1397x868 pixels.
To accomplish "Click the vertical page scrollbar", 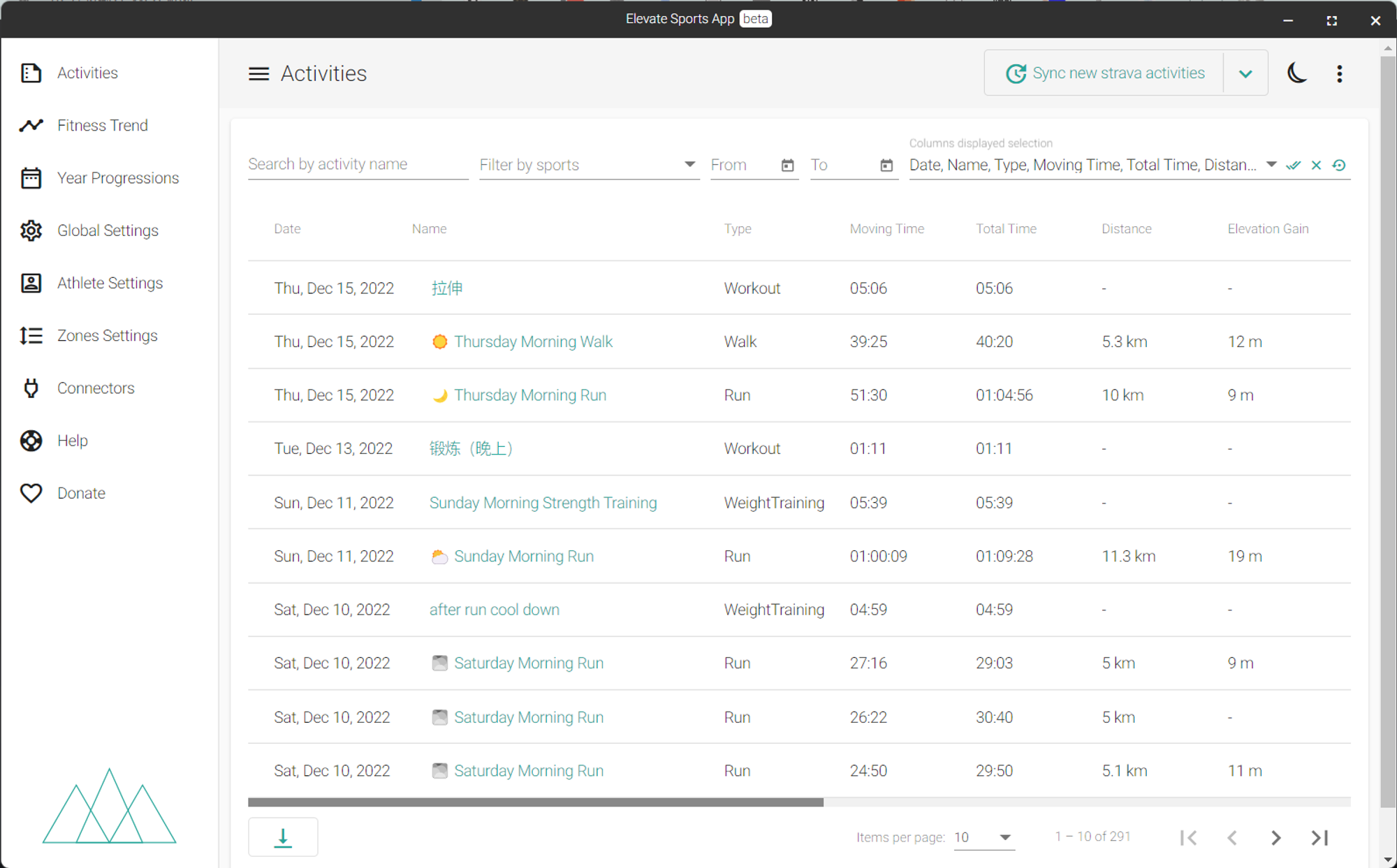I will tap(1388, 431).
